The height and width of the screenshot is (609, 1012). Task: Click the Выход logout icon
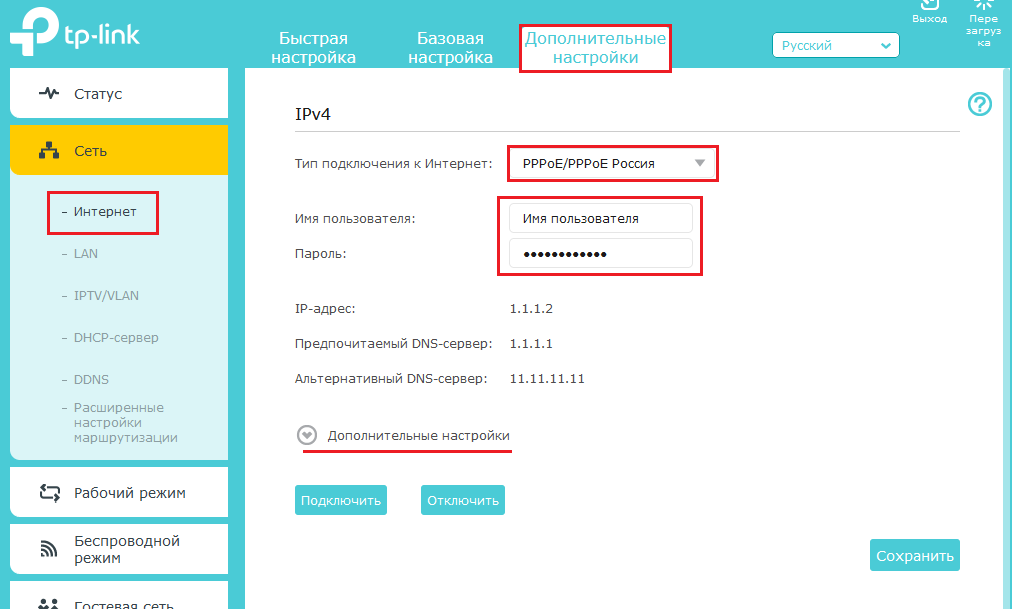point(929,6)
